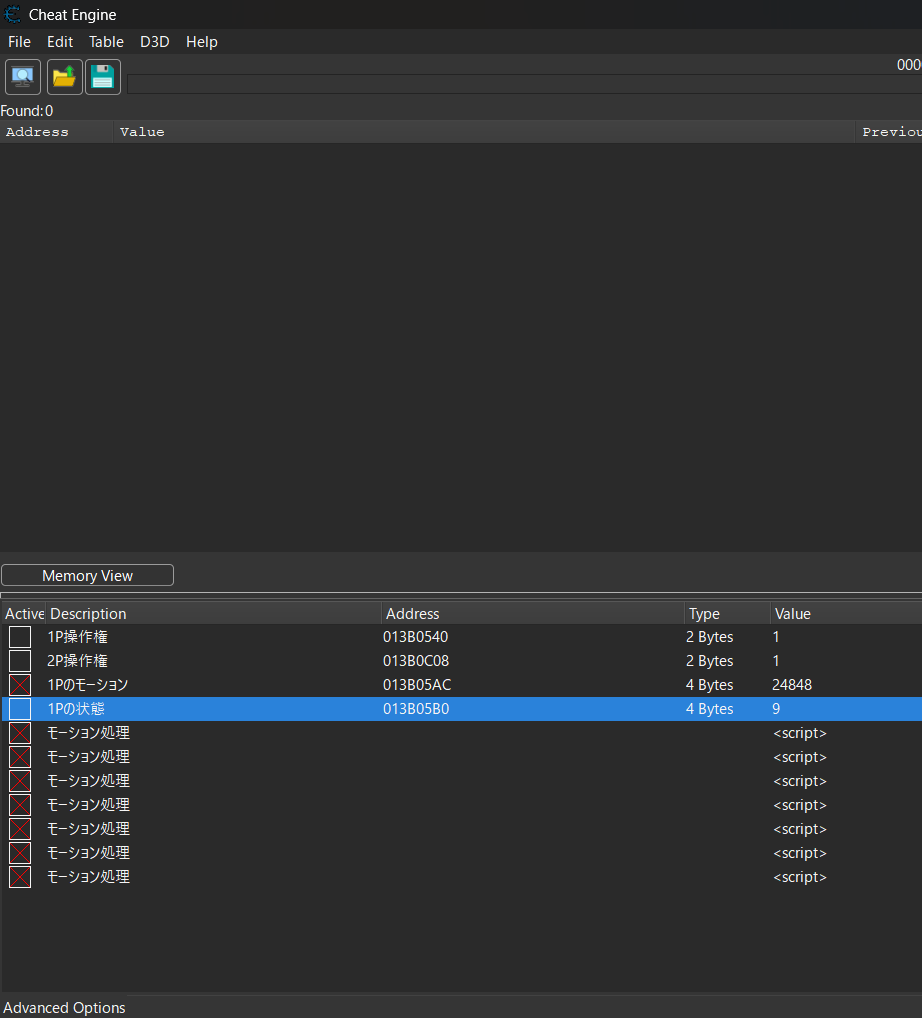Open Advanced Options
The width and height of the screenshot is (922, 1018).
click(x=64, y=1007)
